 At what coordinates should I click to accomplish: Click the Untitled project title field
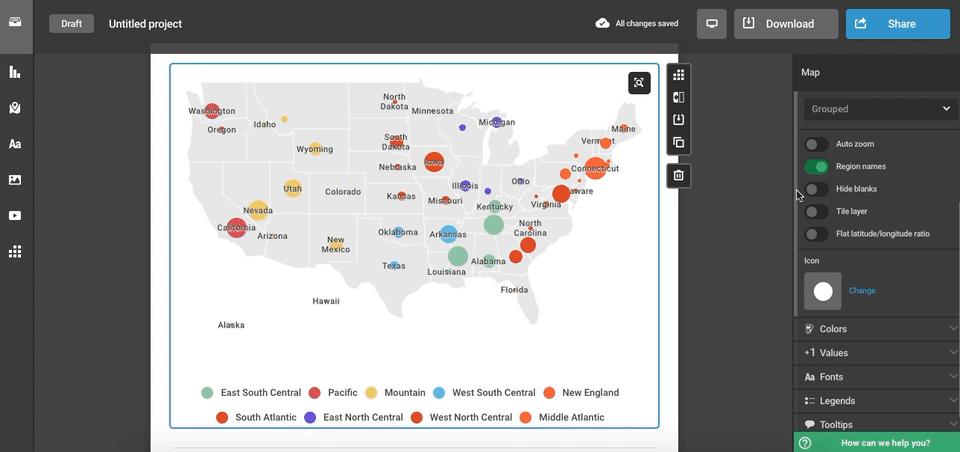(145, 24)
